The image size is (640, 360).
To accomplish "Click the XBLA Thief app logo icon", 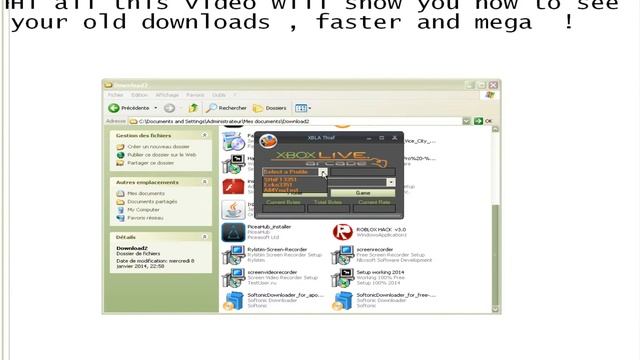I will click(x=268, y=141).
